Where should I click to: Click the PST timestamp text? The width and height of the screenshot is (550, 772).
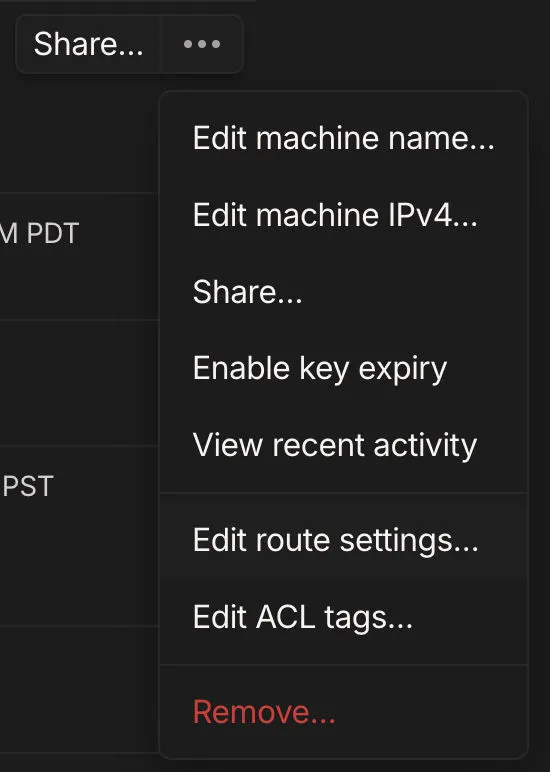click(28, 486)
